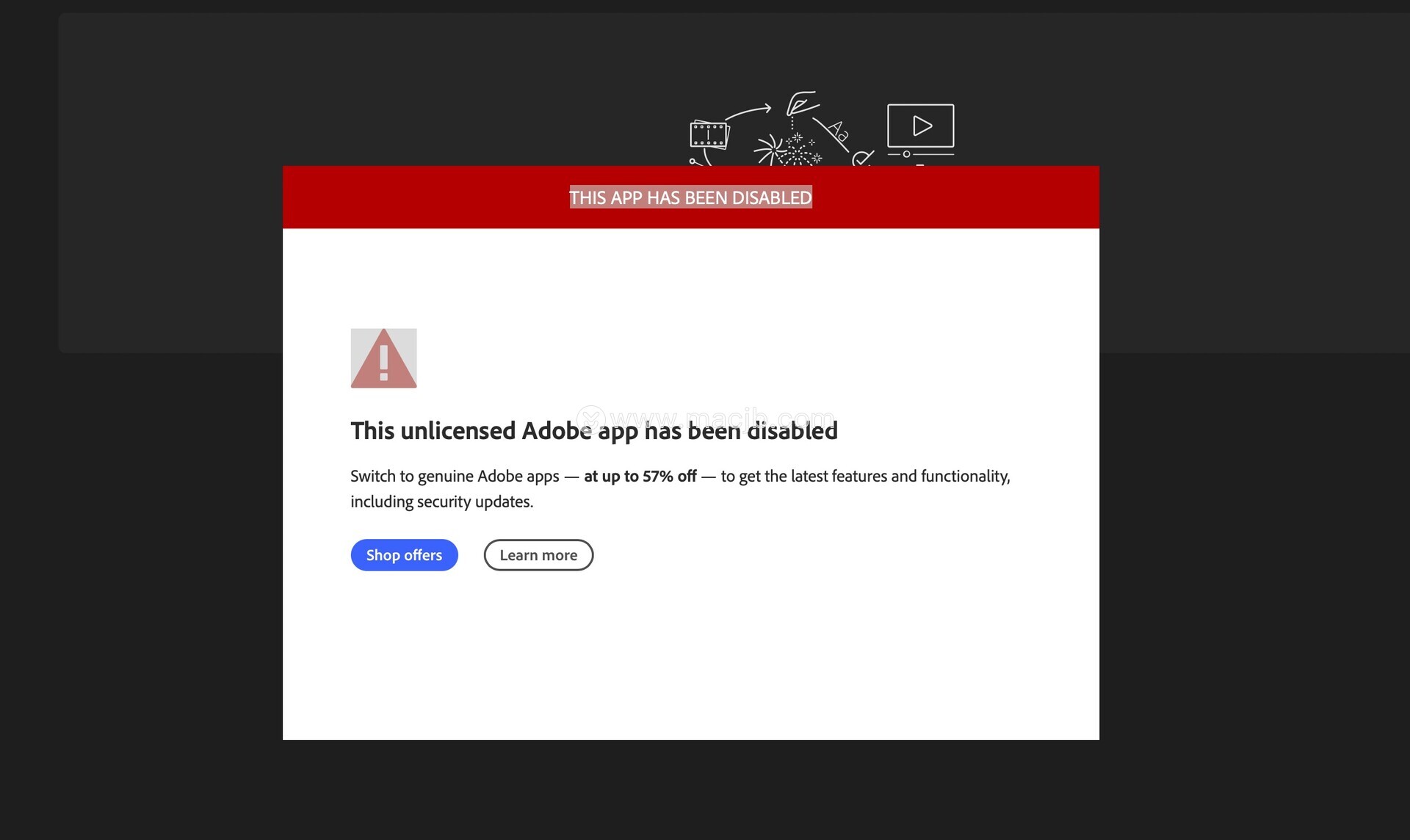Click the film strip illustration icon
Screen dimensions: 1410x840
pos(709,135)
